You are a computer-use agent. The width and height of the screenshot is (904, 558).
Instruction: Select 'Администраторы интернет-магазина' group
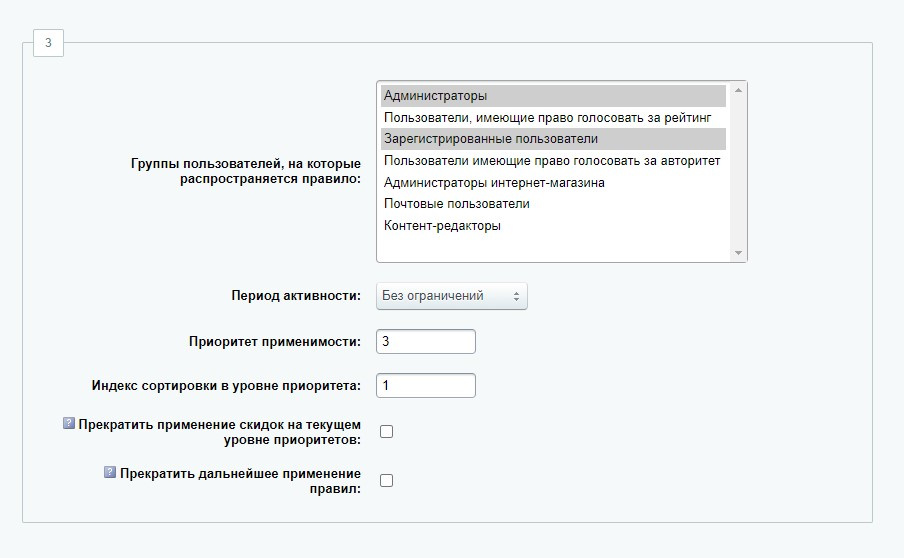pos(553,183)
